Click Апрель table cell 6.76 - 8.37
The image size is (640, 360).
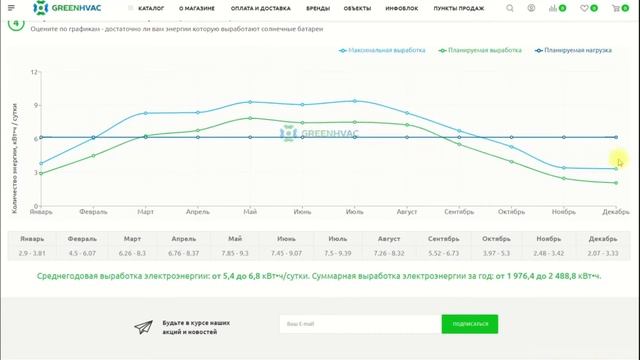point(184,253)
